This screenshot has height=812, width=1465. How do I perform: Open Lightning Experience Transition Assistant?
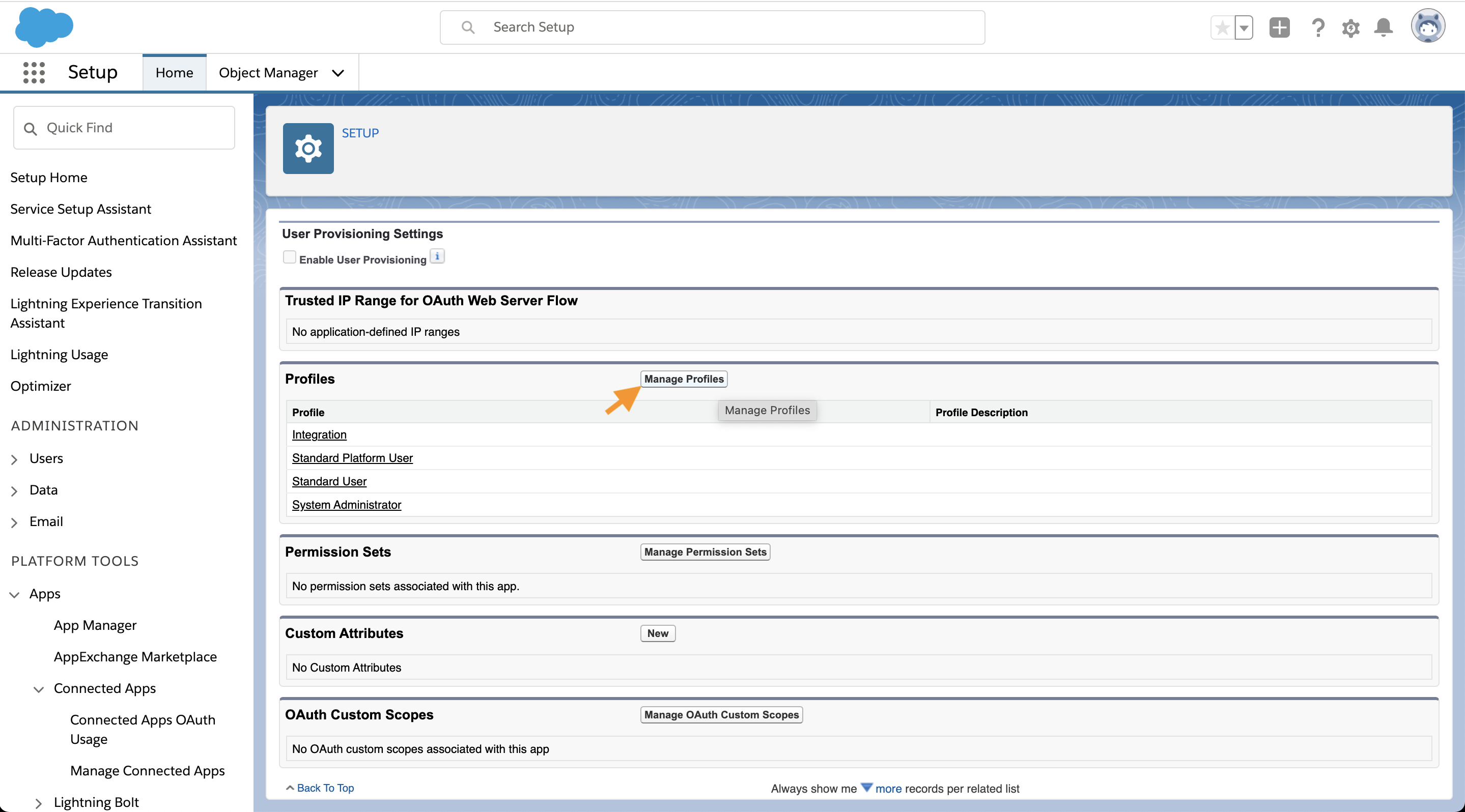(x=106, y=313)
